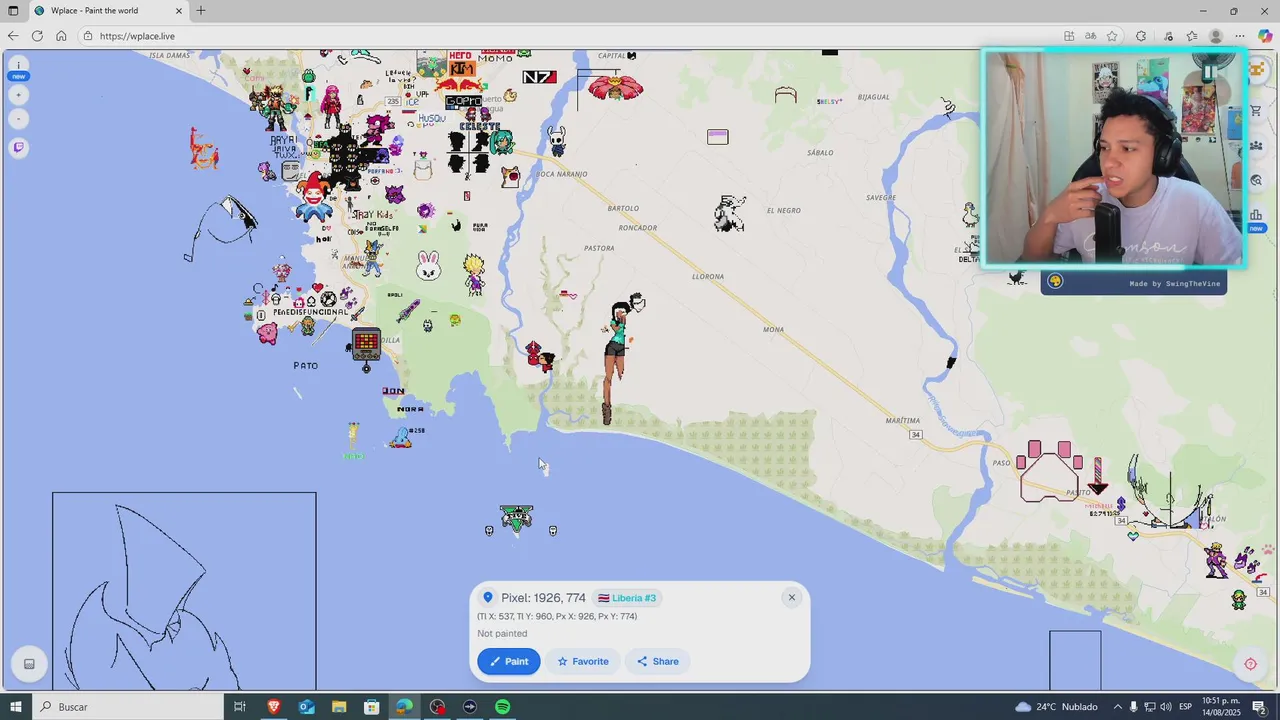Click the Pixel: 1926, 774 heading
This screenshot has height=720, width=1280.
coord(543,598)
